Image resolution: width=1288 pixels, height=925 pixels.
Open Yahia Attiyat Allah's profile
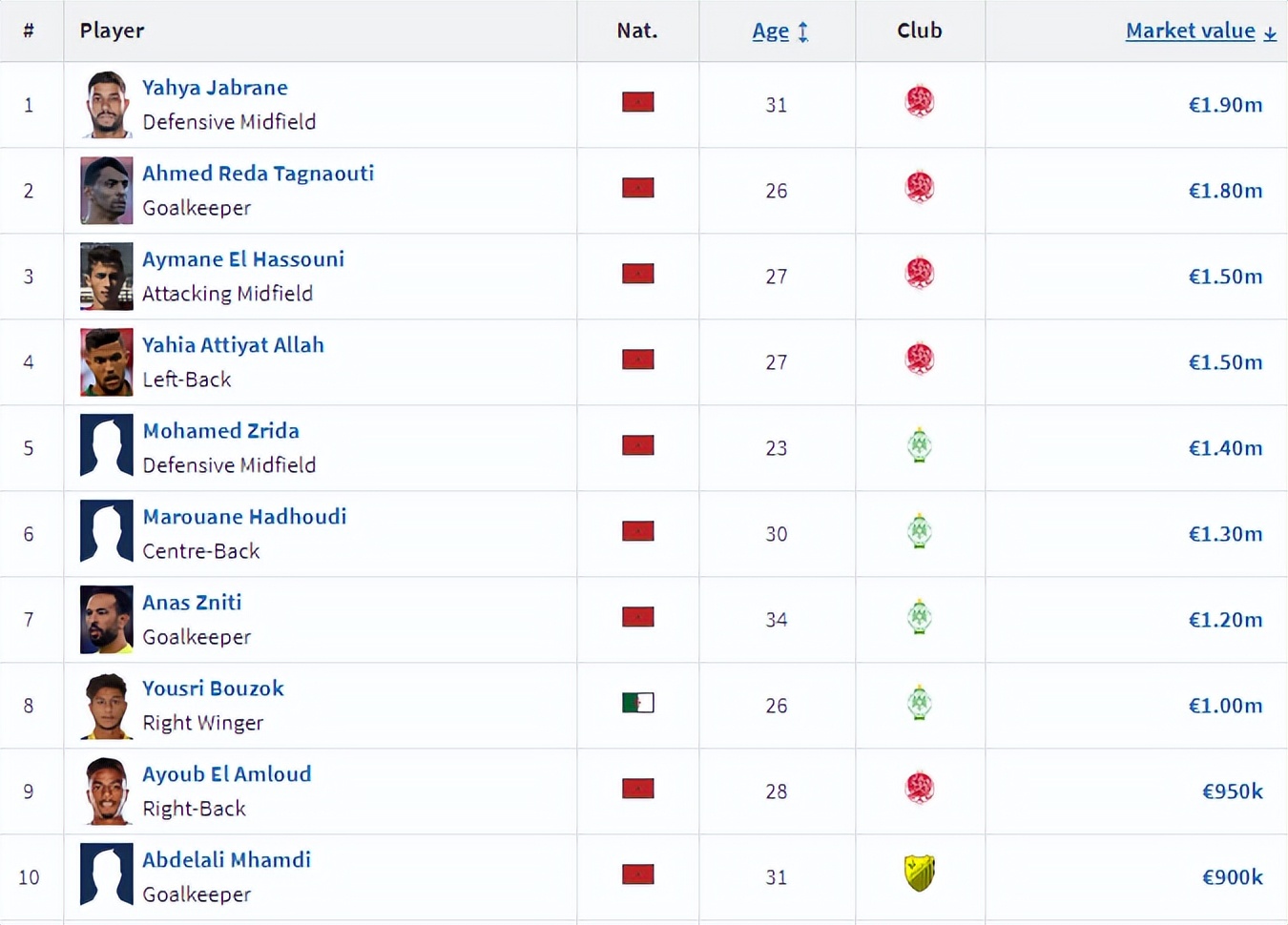click(x=233, y=345)
